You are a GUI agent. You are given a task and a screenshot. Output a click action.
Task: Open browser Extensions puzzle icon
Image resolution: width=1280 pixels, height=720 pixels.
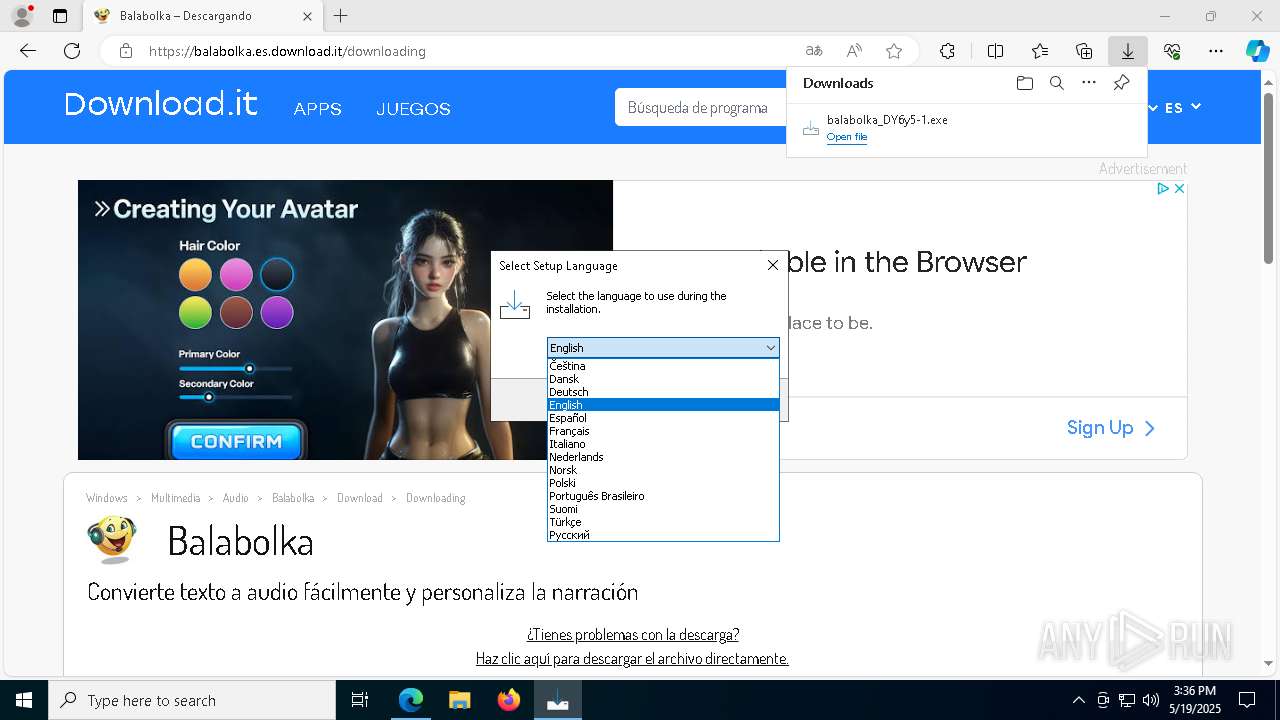click(x=947, y=51)
